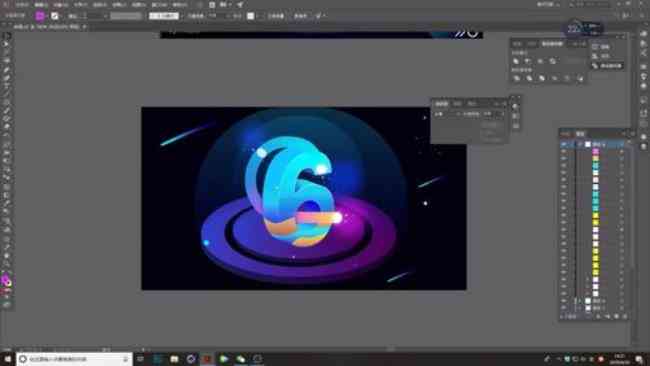Click the last pathfinder icon in bottom row
The image size is (650, 366).
coord(580,78)
